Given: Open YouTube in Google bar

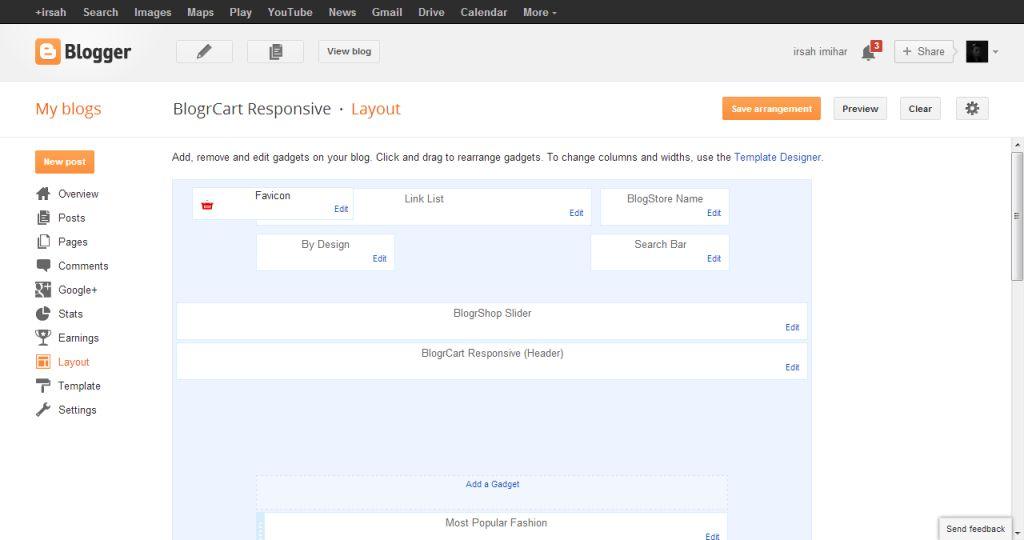Looking at the screenshot, I should 290,12.
